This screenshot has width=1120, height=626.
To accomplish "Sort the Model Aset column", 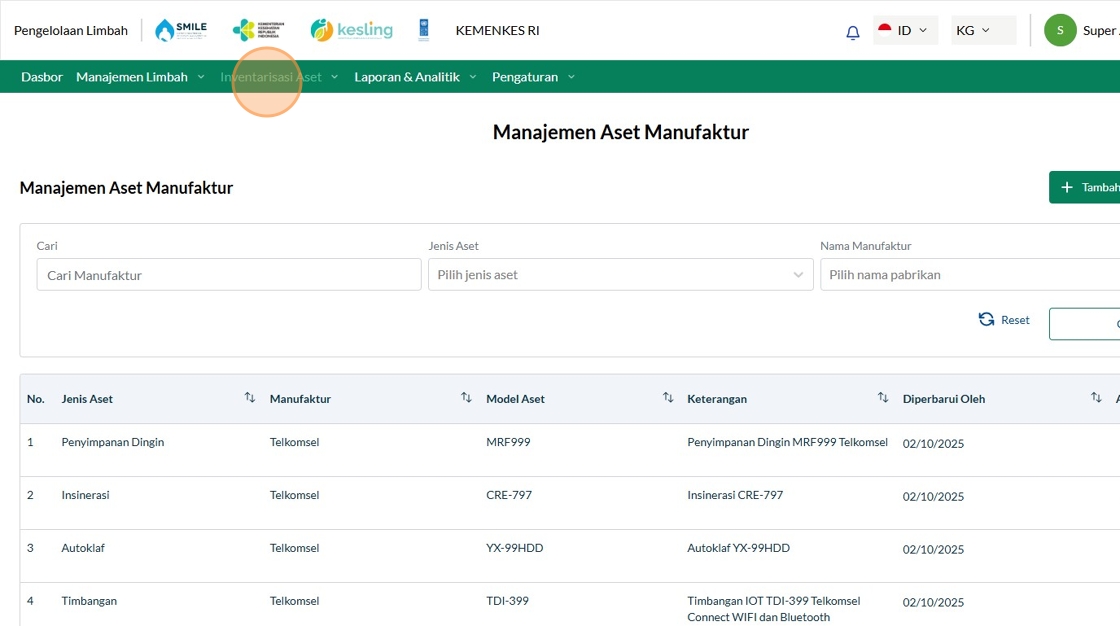I will (668, 398).
